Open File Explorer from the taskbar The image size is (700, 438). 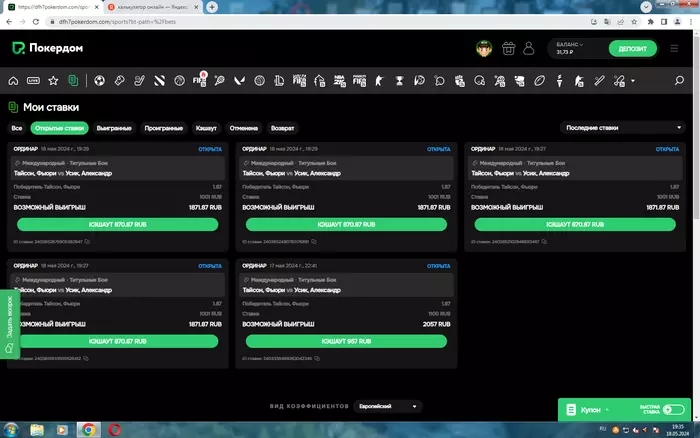pyautogui.click(x=37, y=430)
